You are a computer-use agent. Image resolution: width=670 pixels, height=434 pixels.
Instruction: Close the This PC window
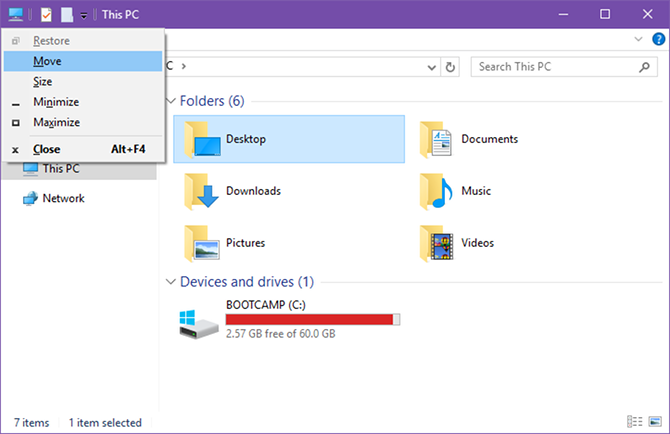click(647, 15)
